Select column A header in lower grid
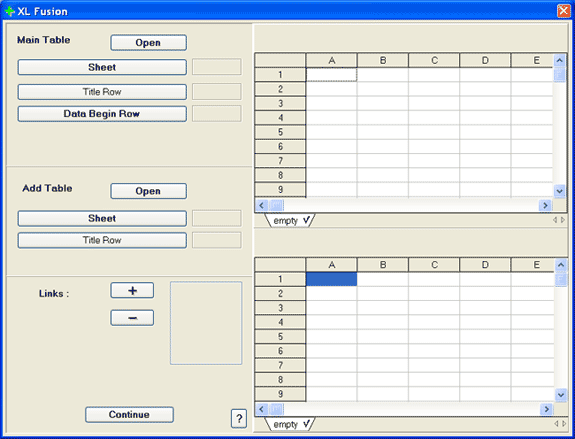 click(x=332, y=265)
